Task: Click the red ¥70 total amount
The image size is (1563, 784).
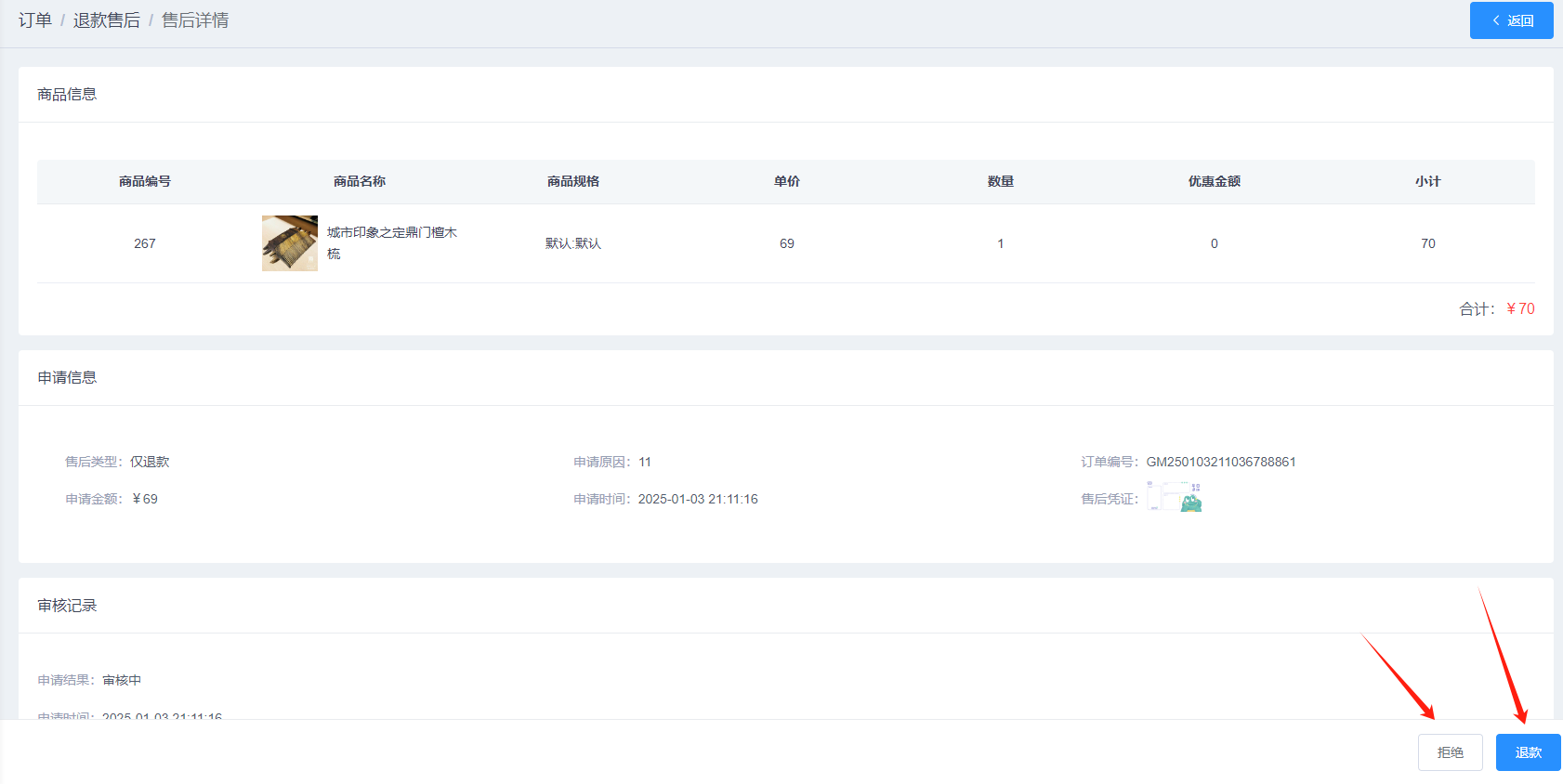Action: coord(1521,308)
